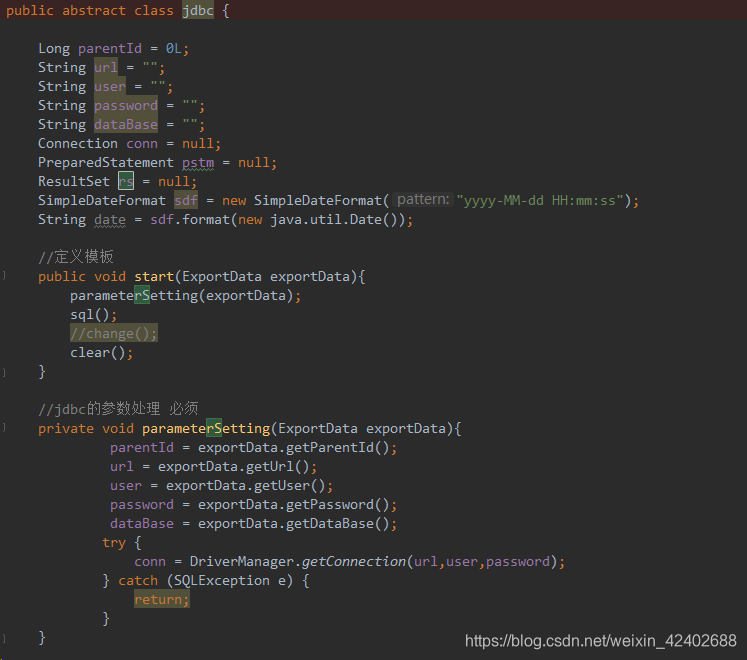Click the PreparedStatement type name

click(106, 162)
